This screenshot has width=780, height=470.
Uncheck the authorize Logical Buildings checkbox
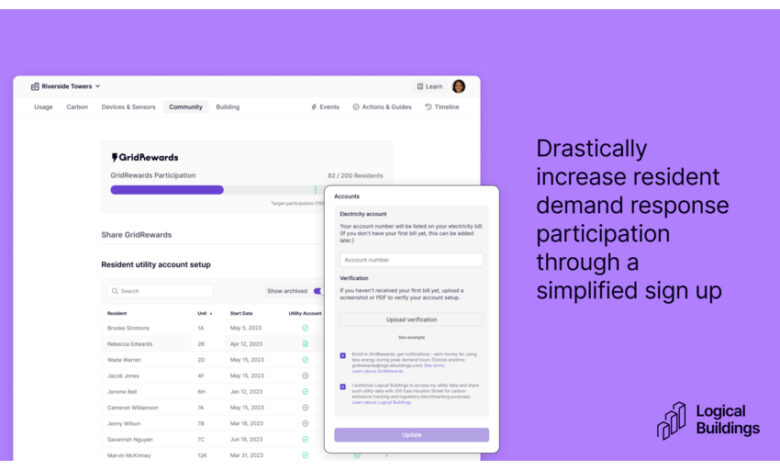(343, 386)
